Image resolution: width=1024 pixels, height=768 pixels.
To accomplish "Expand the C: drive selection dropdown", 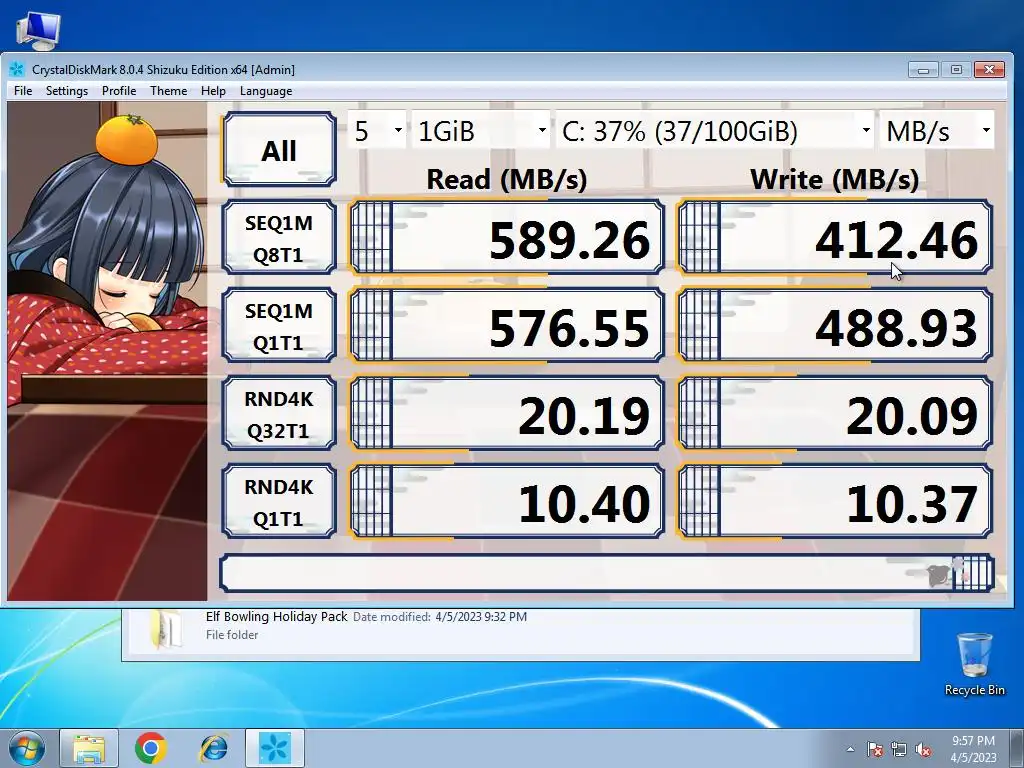I will tap(715, 131).
